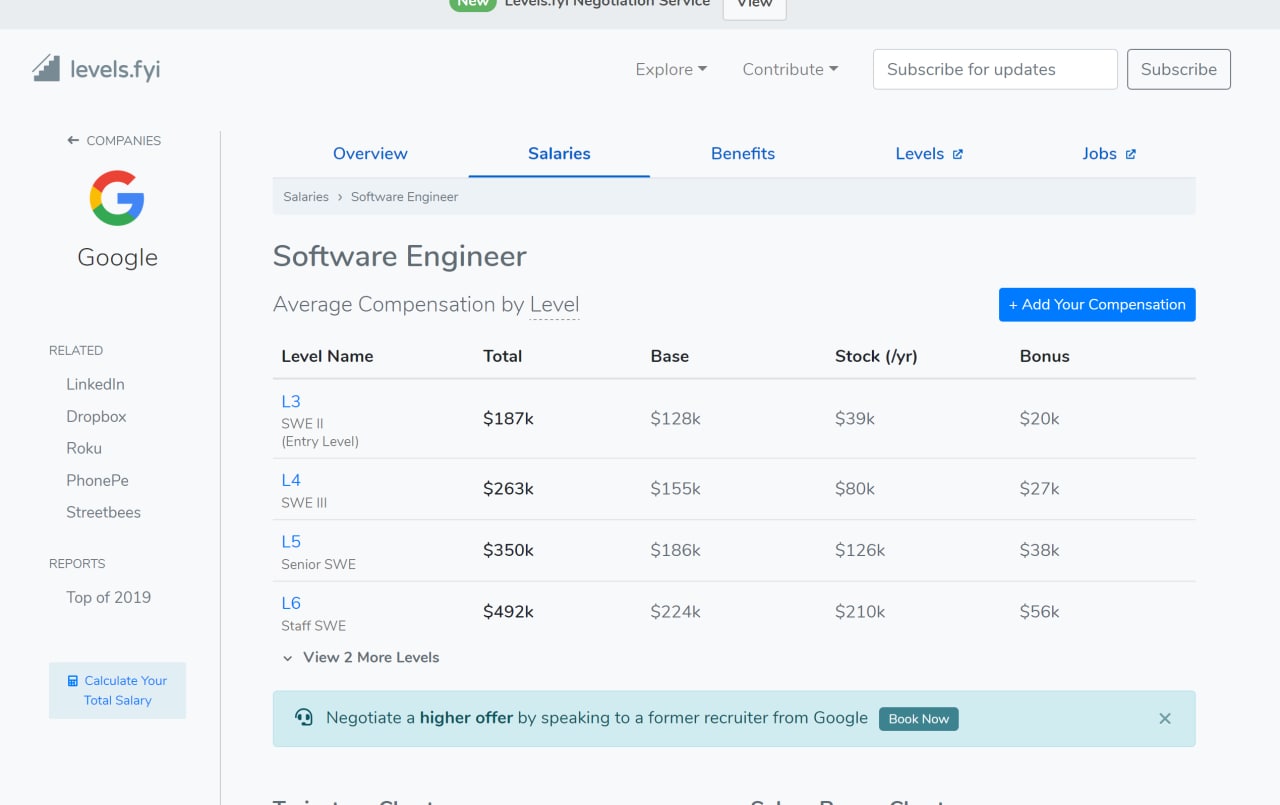Switch to the Benefits tab
This screenshot has width=1280, height=805.
pyautogui.click(x=743, y=154)
